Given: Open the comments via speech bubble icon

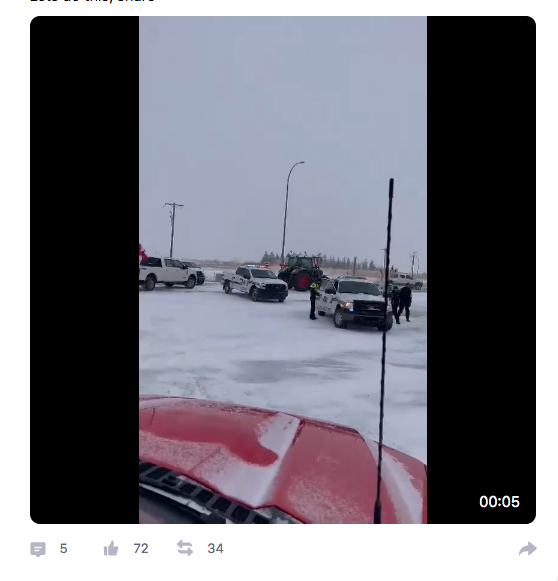Looking at the screenshot, I should tap(38, 549).
